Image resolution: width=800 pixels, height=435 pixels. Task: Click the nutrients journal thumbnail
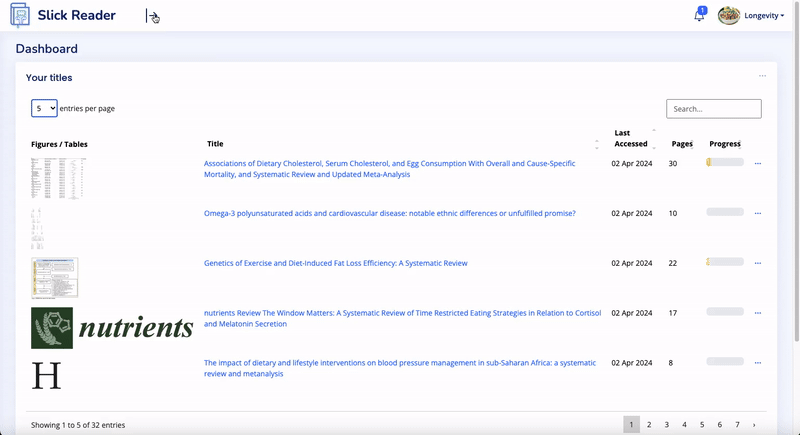coord(111,327)
